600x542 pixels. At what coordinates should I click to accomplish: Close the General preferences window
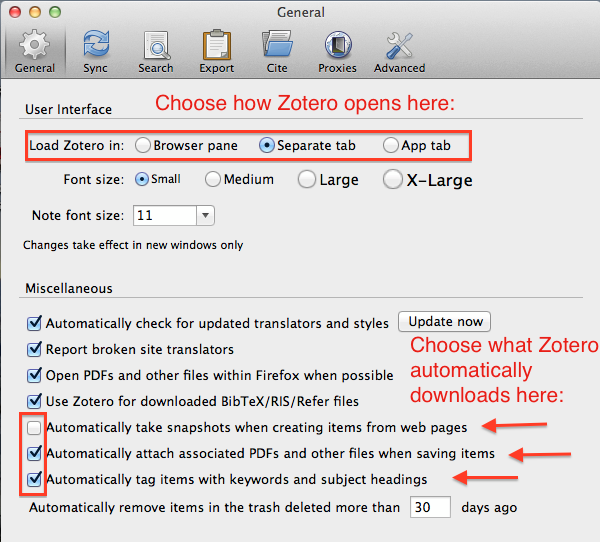[x=15, y=12]
